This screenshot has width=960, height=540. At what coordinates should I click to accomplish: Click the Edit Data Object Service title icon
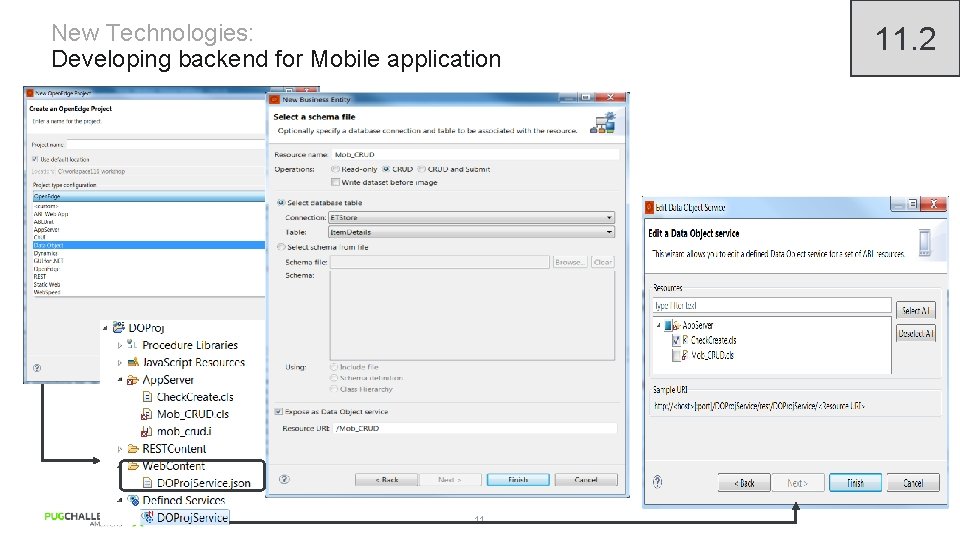pyautogui.click(x=650, y=208)
